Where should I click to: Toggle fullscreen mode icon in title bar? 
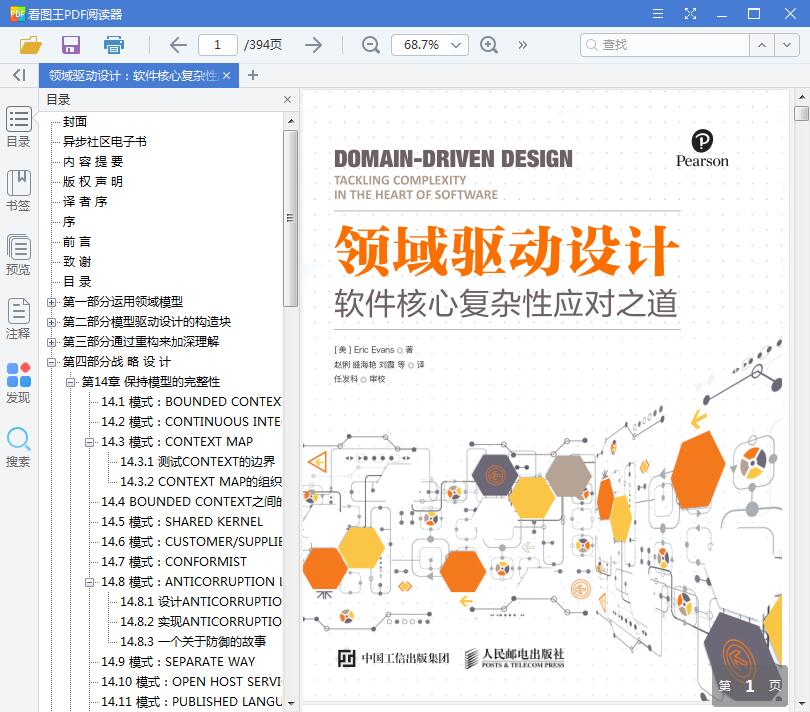(690, 13)
